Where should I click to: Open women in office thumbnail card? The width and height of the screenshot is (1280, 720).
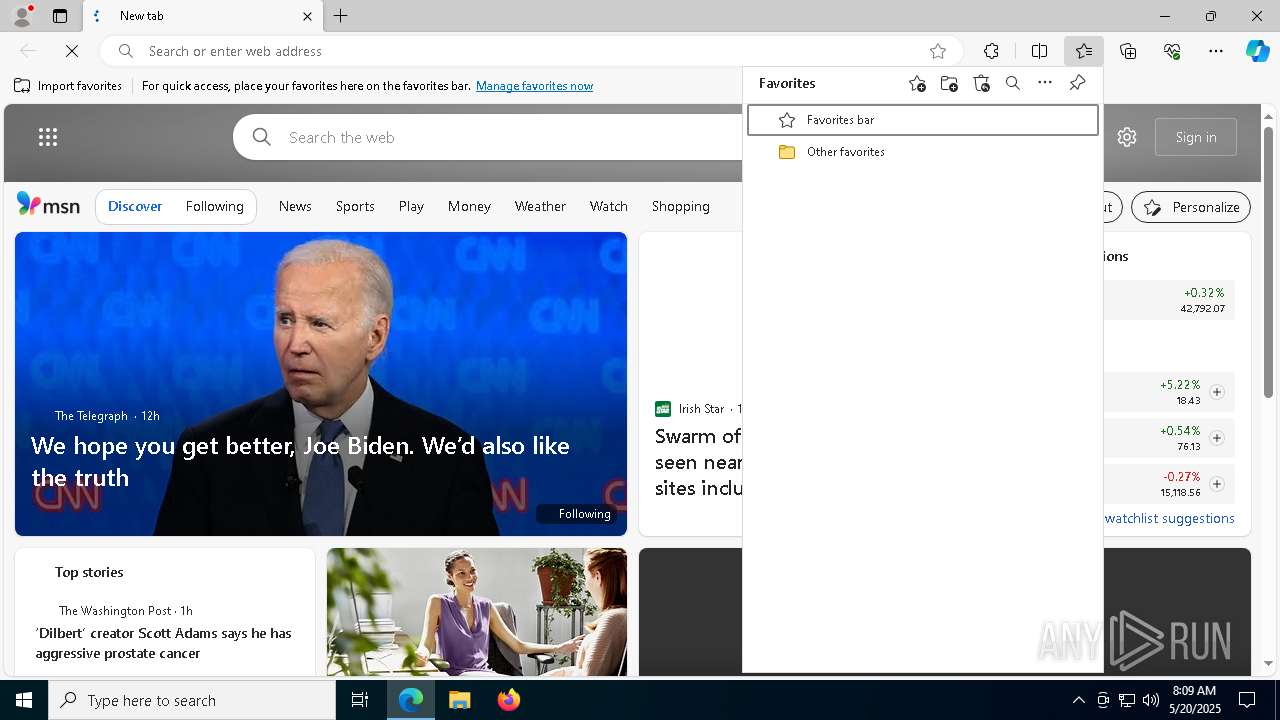click(477, 612)
